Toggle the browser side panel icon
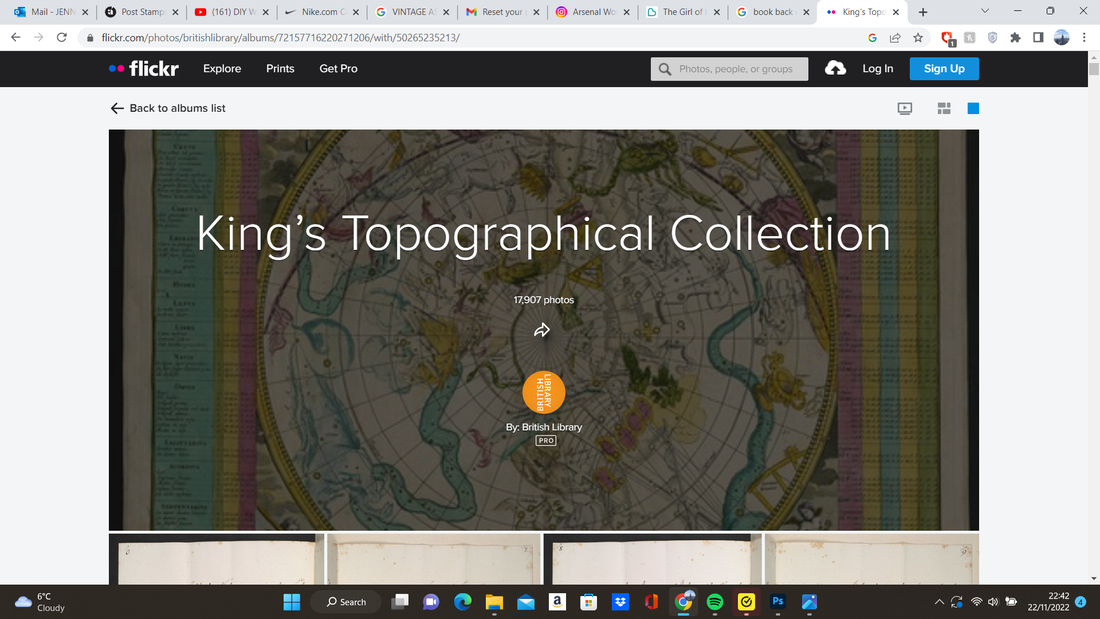This screenshot has height=619, width=1100. [x=1038, y=38]
